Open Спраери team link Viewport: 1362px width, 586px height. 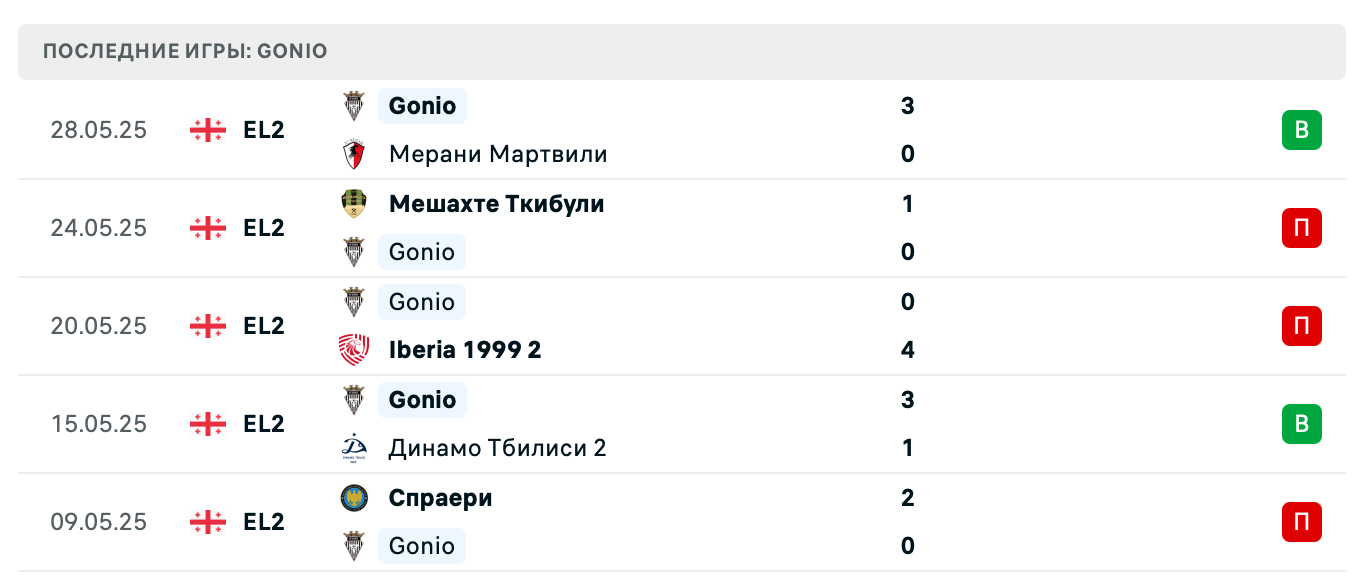click(440, 498)
